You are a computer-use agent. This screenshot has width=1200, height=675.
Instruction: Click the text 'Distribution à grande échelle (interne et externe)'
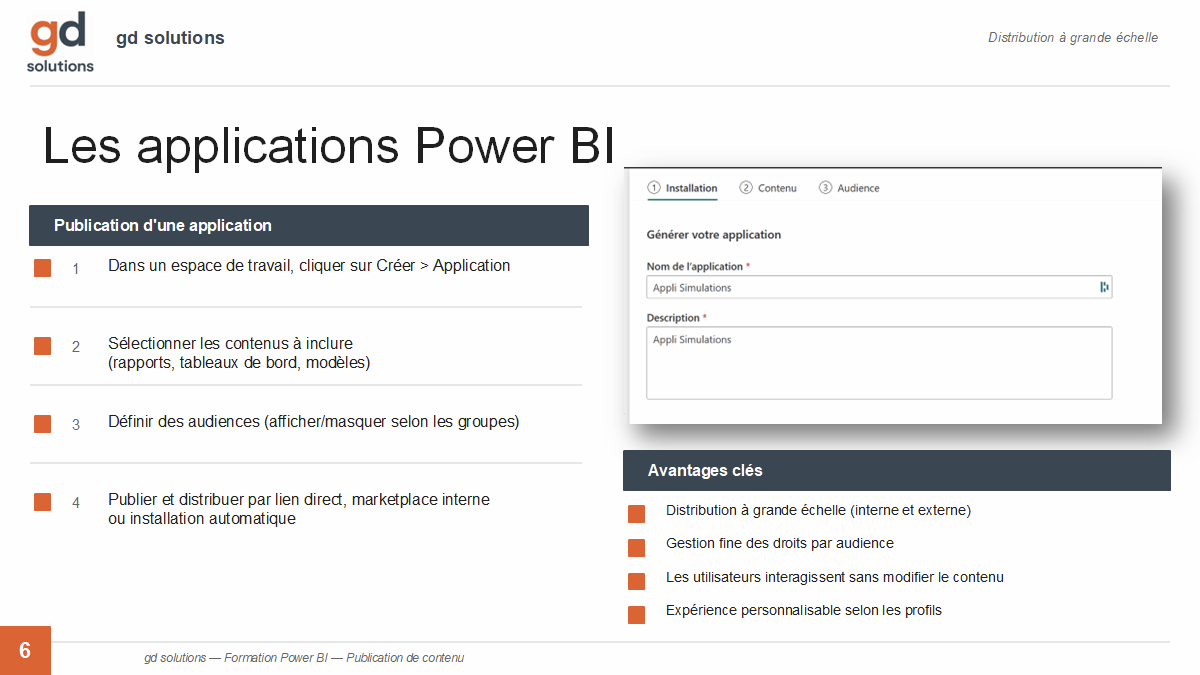pyautogui.click(x=818, y=510)
